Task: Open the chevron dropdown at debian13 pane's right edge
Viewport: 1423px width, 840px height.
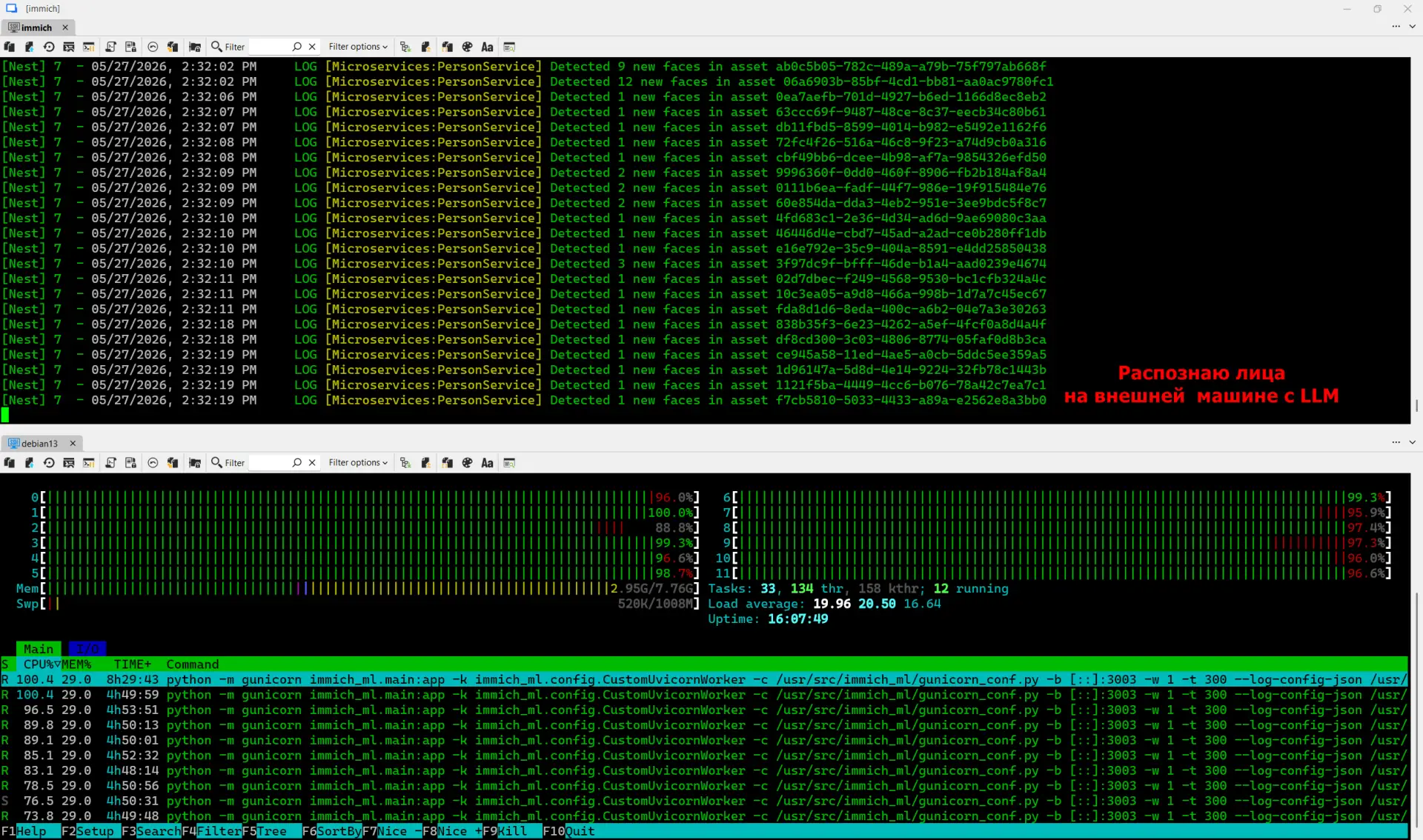Action: [1412, 443]
